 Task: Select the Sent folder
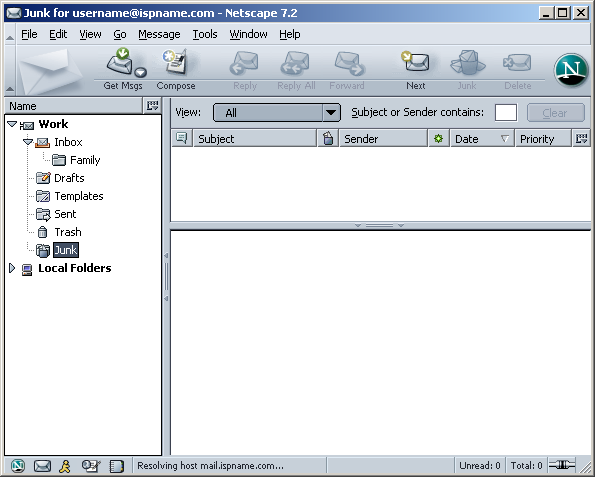coord(65,214)
